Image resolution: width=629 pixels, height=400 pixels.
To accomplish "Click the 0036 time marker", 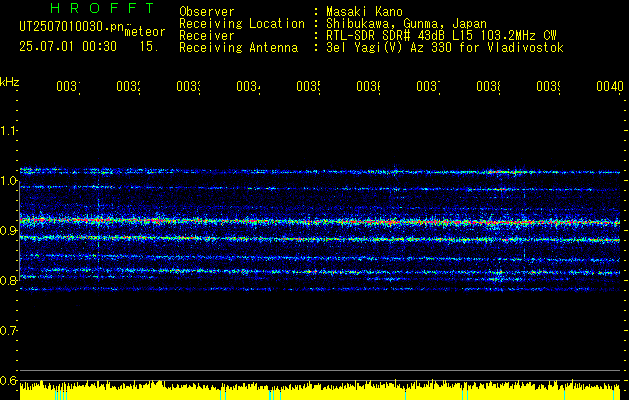I will (369, 86).
